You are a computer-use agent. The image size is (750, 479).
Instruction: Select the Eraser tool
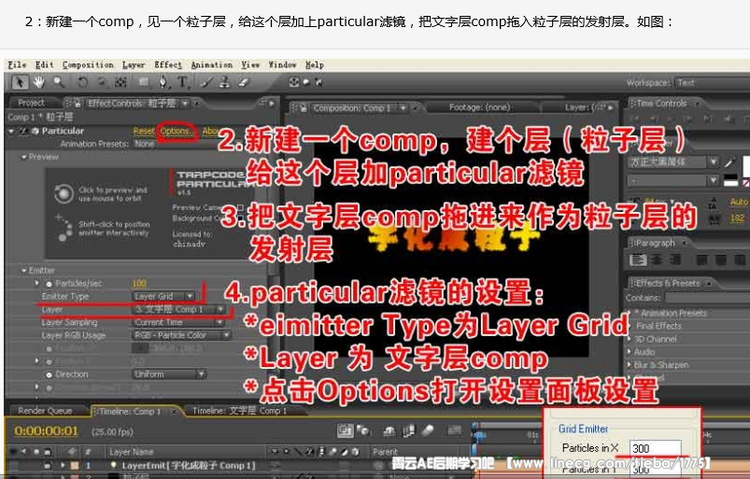click(x=243, y=82)
